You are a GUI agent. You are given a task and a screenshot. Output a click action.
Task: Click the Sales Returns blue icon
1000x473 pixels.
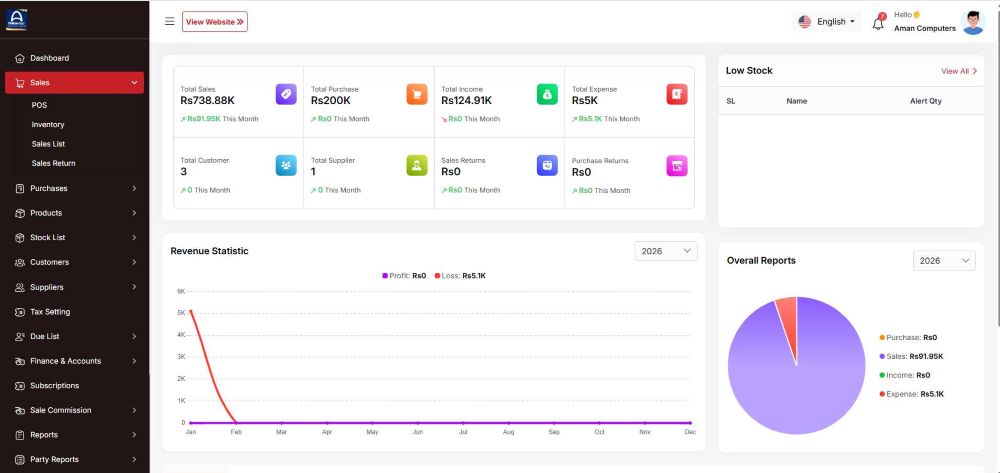point(547,165)
